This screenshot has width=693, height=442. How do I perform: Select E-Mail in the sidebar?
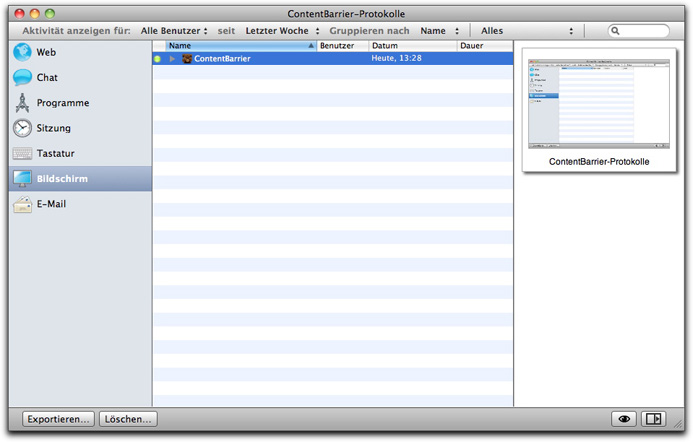pyautogui.click(x=80, y=204)
